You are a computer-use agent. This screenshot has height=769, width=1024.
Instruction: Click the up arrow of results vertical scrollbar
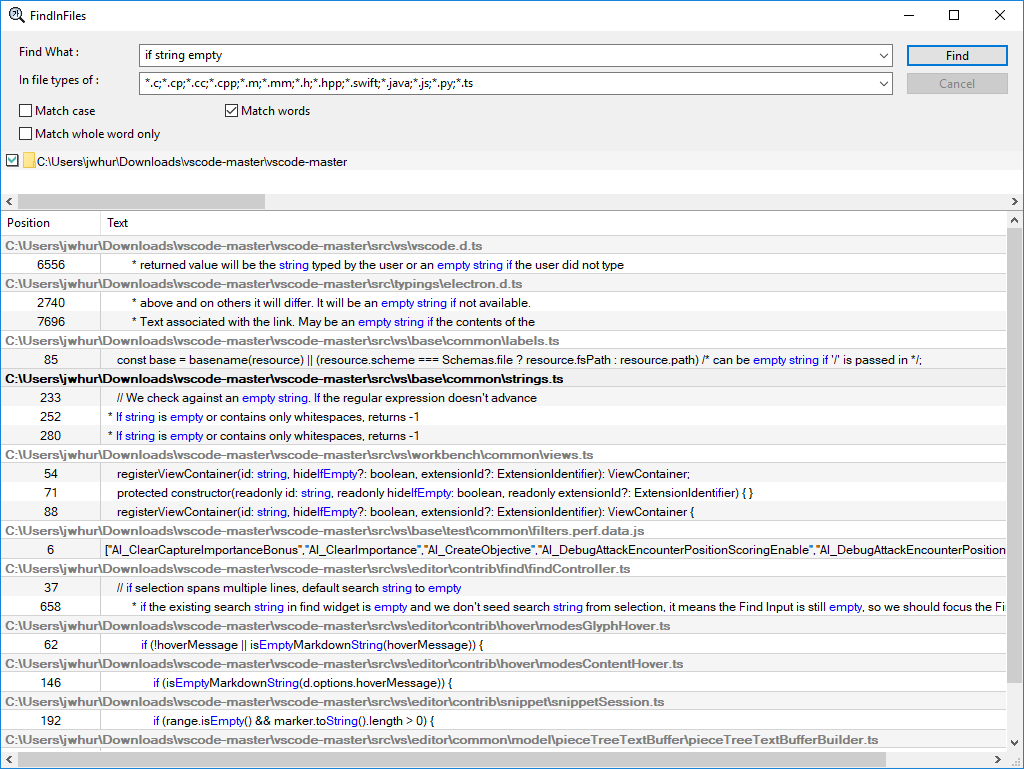(1014, 221)
